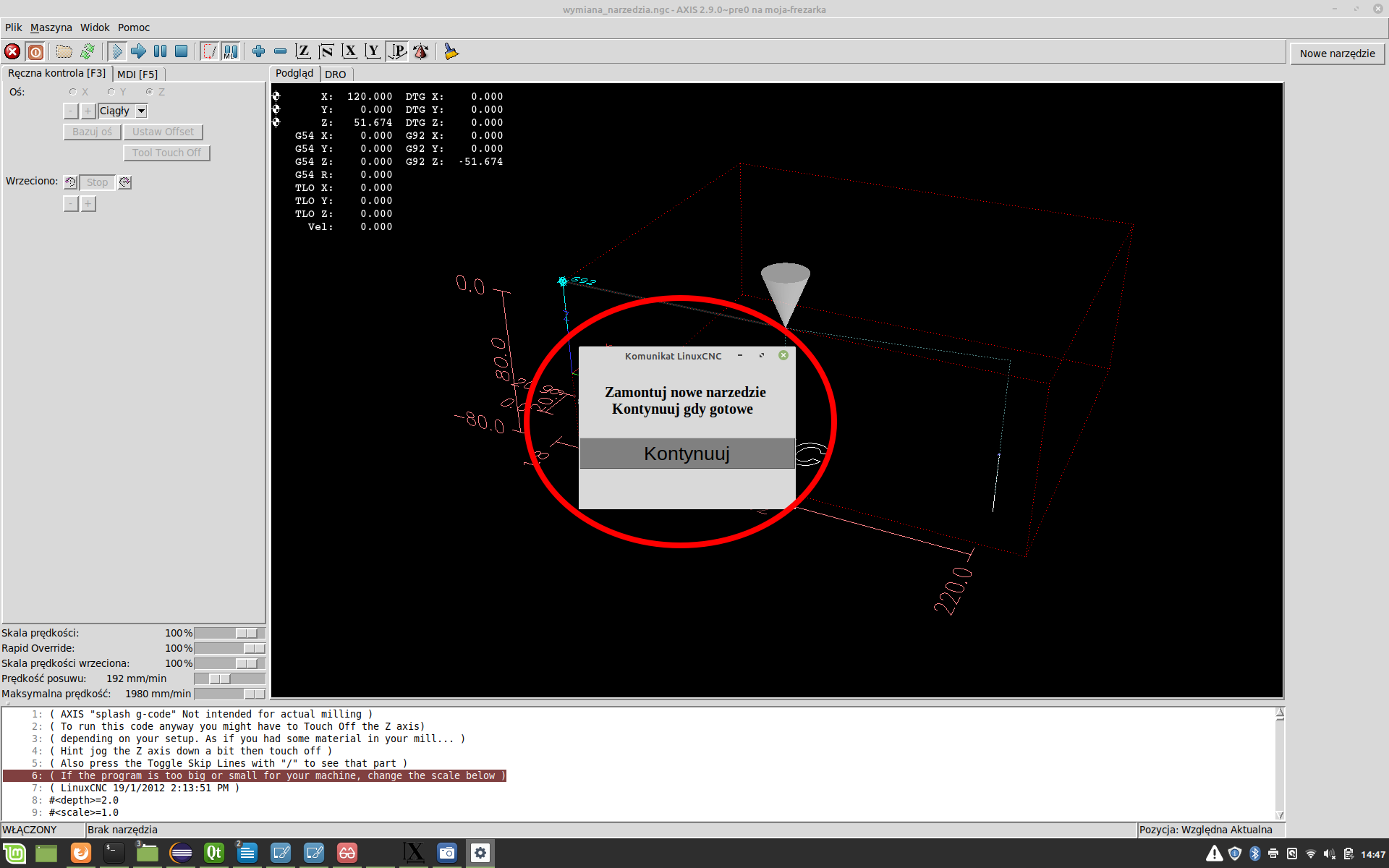
Task: Switch to perspective P view
Action: 397,51
